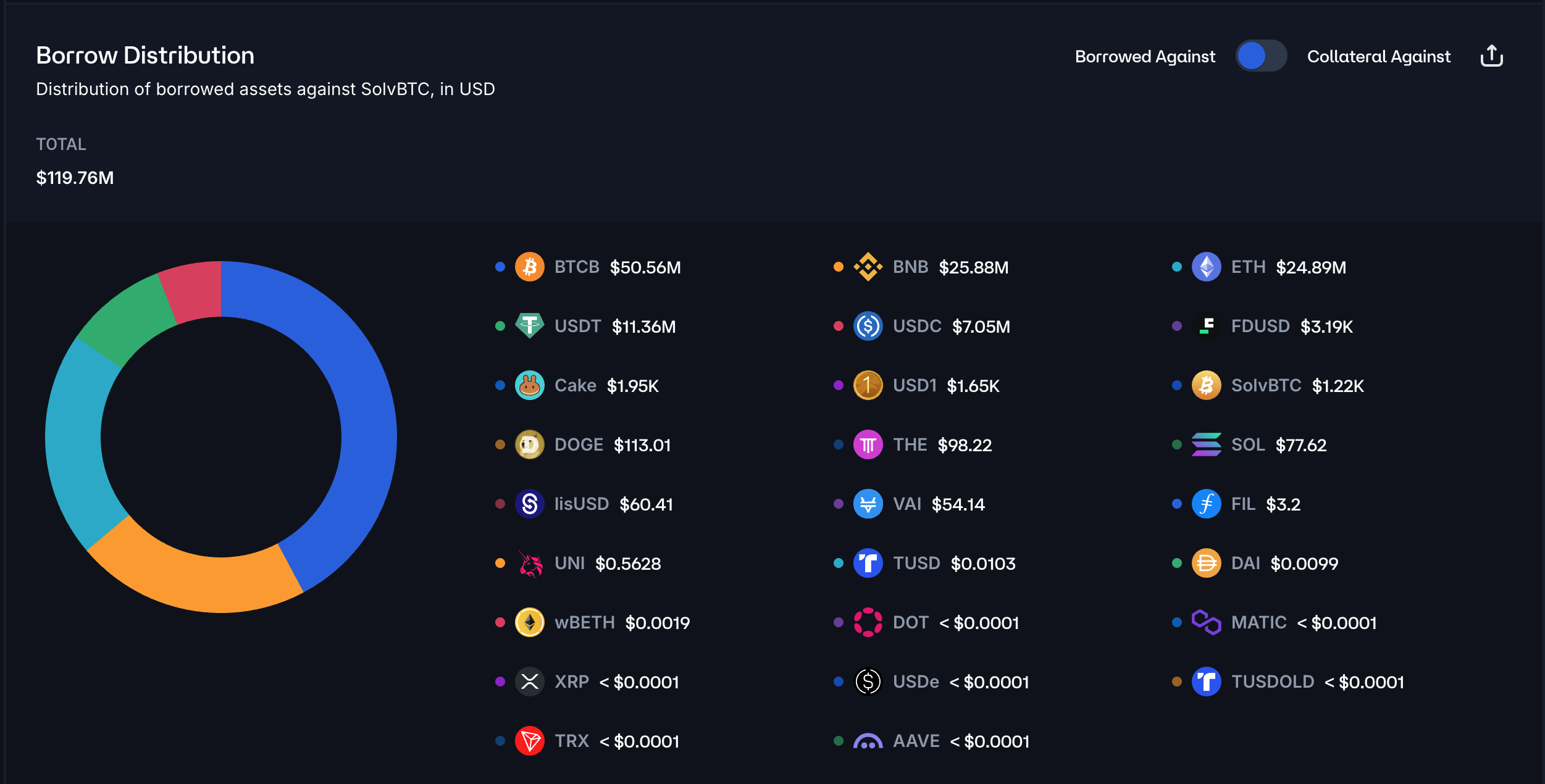Screen dimensions: 1545x784
Task: Click the ETH Ethereum icon
Action: click(1206, 267)
